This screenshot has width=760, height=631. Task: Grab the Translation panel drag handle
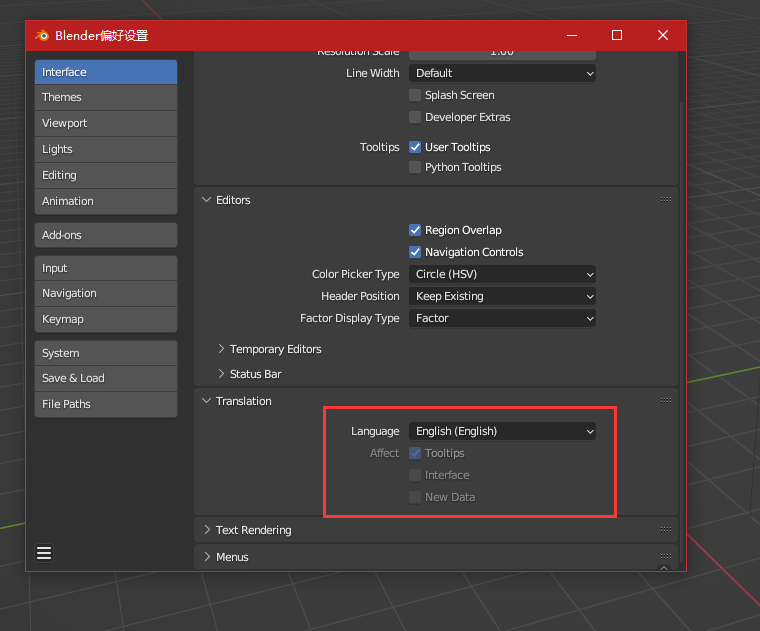pyautogui.click(x=665, y=400)
